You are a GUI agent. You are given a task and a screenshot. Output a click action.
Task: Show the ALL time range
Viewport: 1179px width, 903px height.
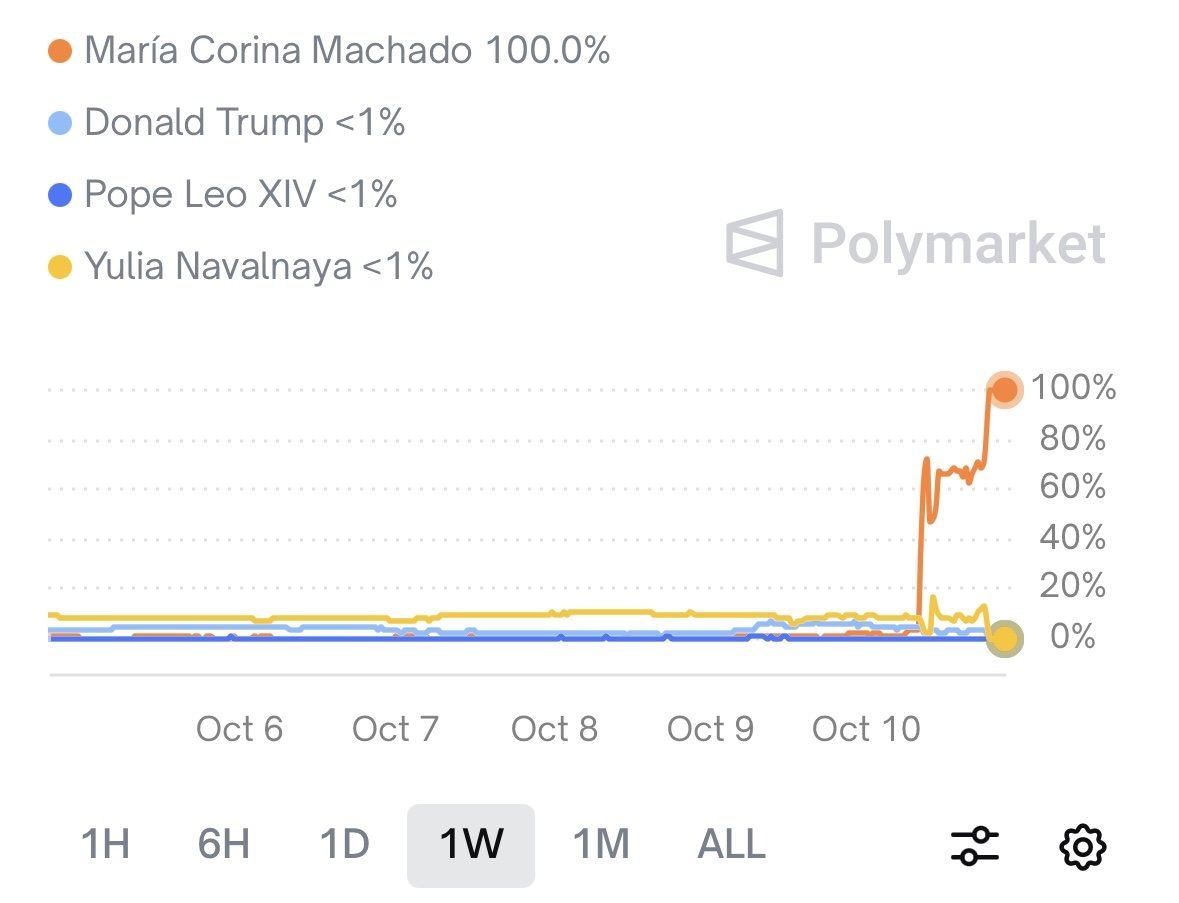click(x=731, y=846)
